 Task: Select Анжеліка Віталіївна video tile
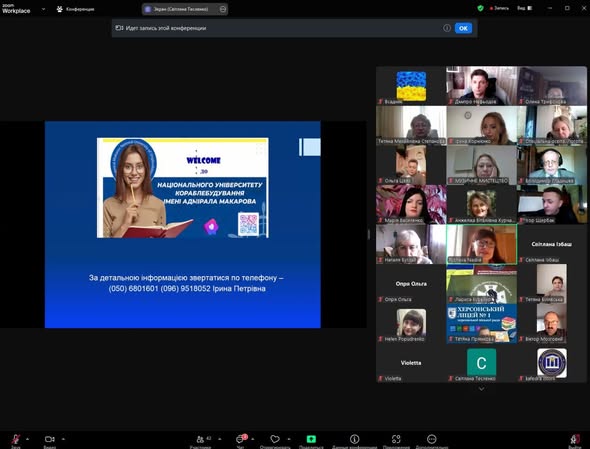click(482, 204)
